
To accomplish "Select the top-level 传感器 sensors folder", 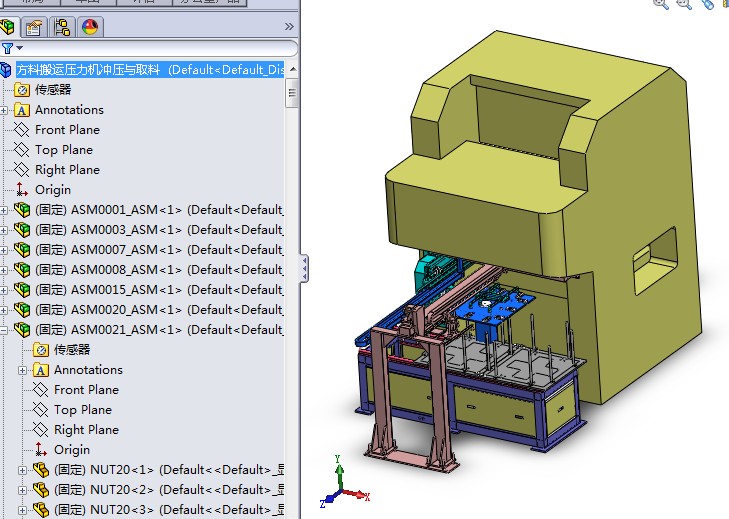I will tap(53, 89).
